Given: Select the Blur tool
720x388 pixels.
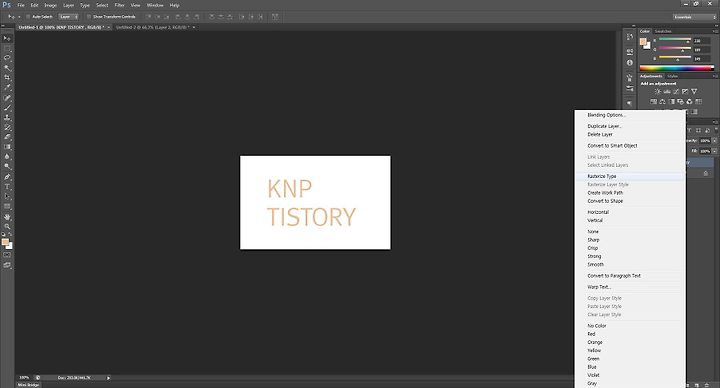Looking at the screenshot, I should pos(7,157).
